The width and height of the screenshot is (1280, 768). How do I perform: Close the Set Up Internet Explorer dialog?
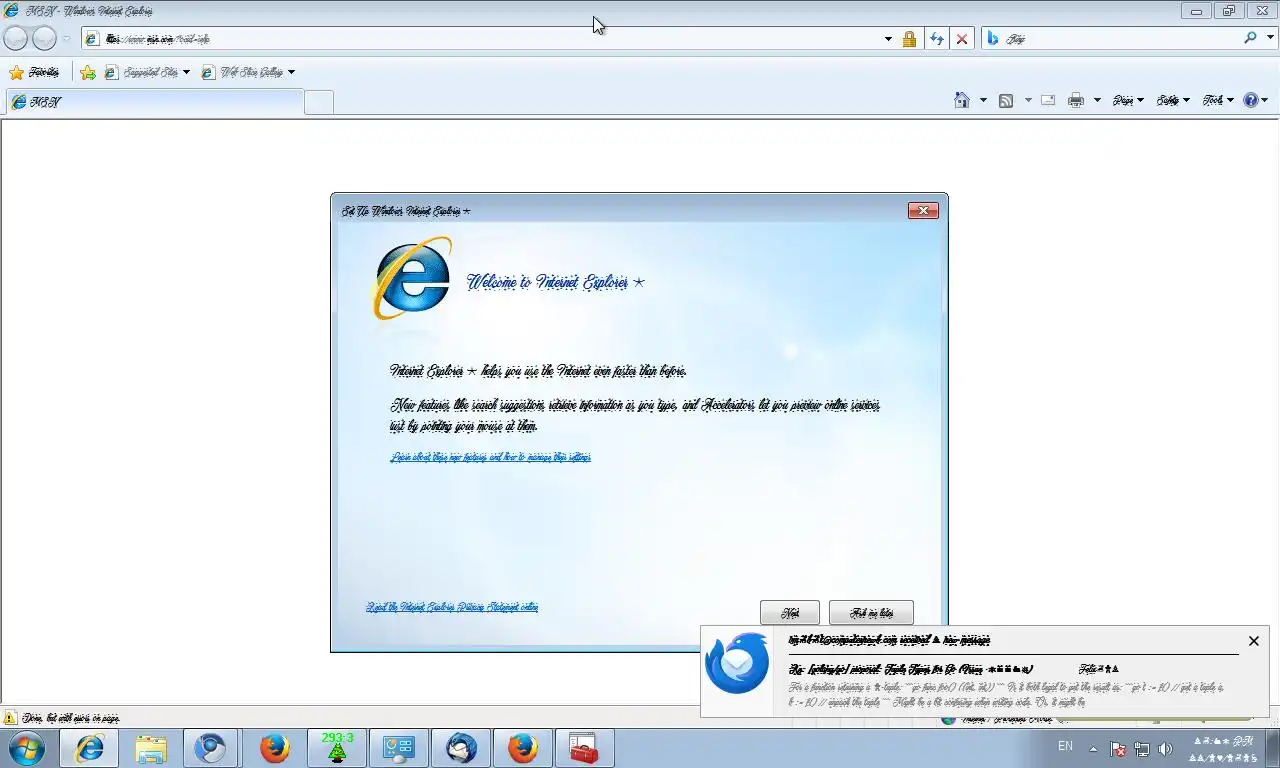[x=923, y=210]
